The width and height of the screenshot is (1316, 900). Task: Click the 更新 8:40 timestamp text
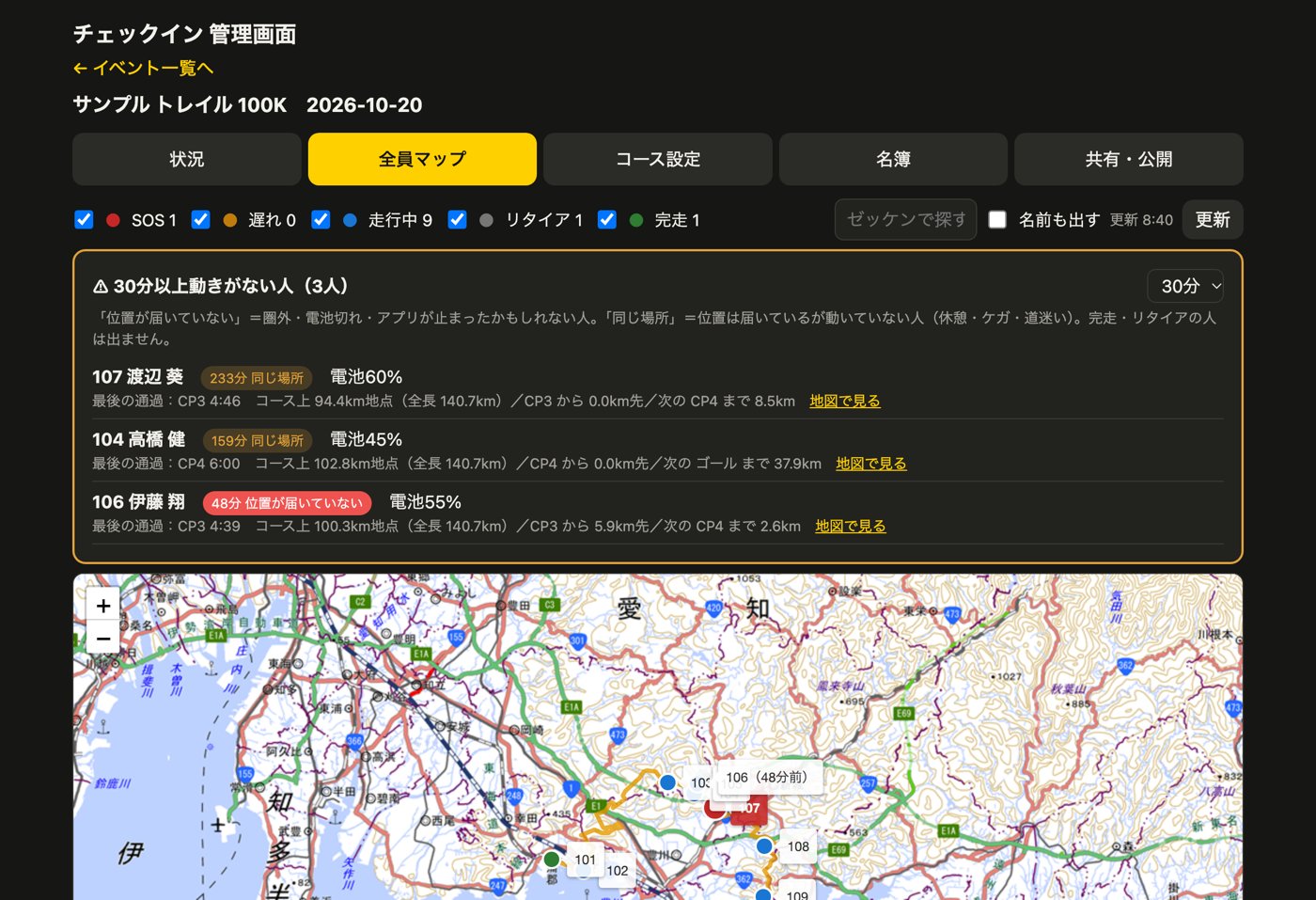pyautogui.click(x=1141, y=220)
